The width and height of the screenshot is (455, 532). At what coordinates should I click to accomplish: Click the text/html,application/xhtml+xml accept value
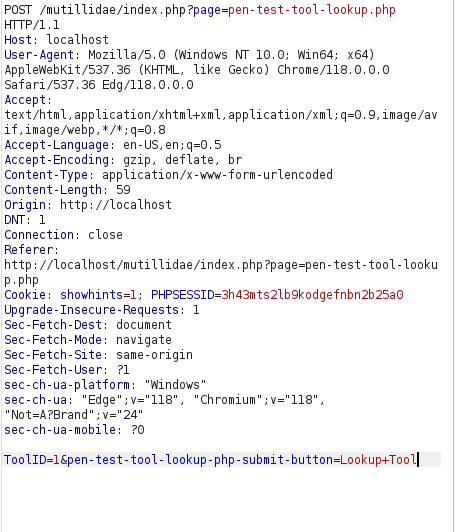(x=221, y=115)
